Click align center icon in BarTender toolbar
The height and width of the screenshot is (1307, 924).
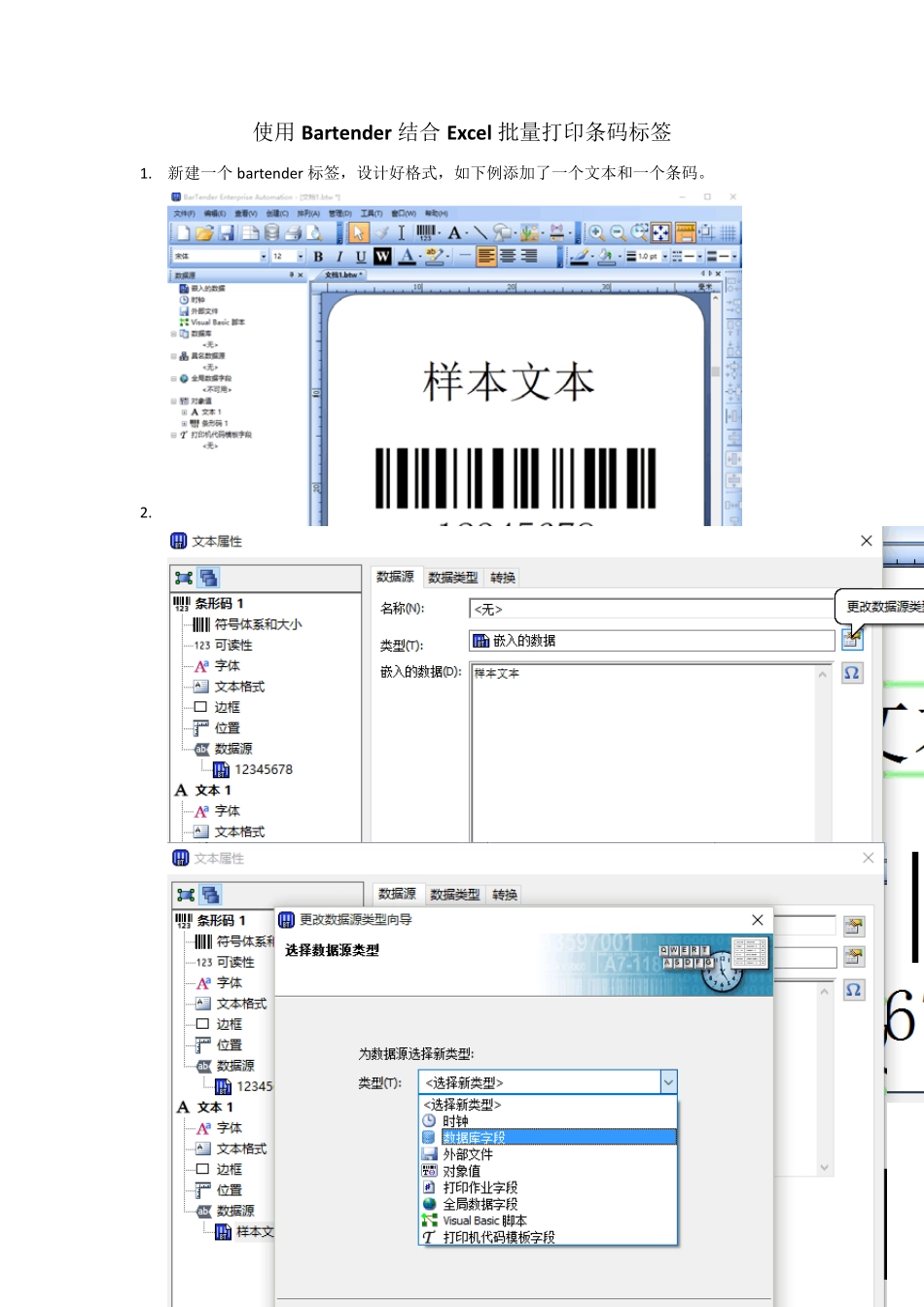(x=508, y=256)
